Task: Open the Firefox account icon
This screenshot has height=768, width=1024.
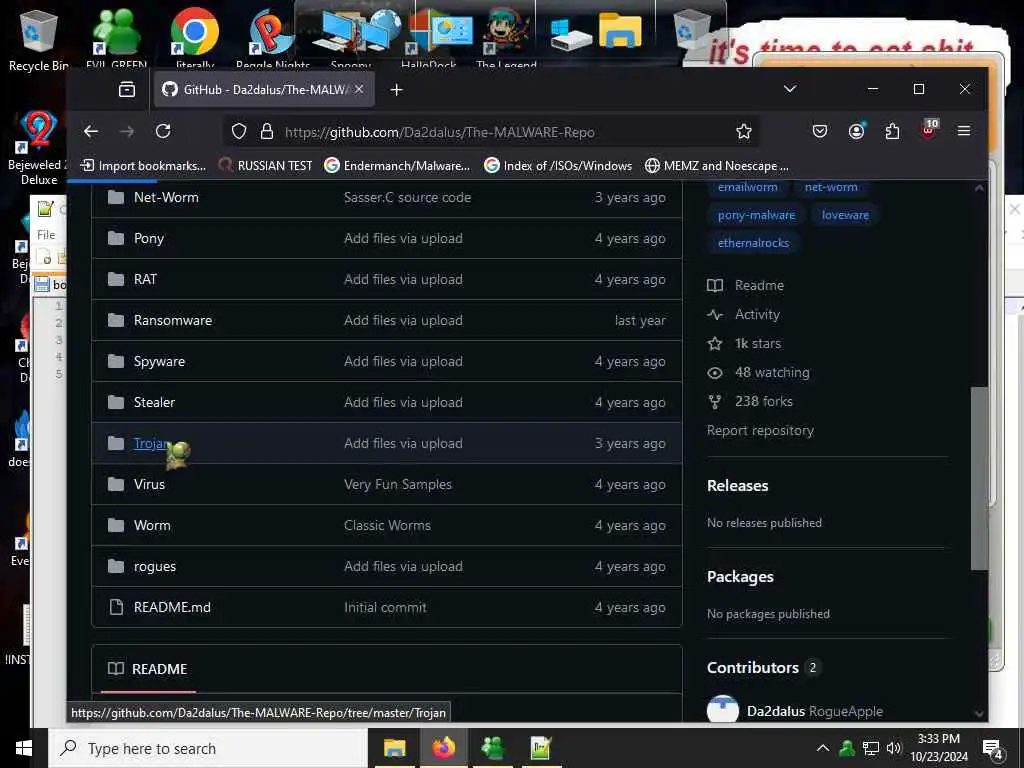Action: 856,131
